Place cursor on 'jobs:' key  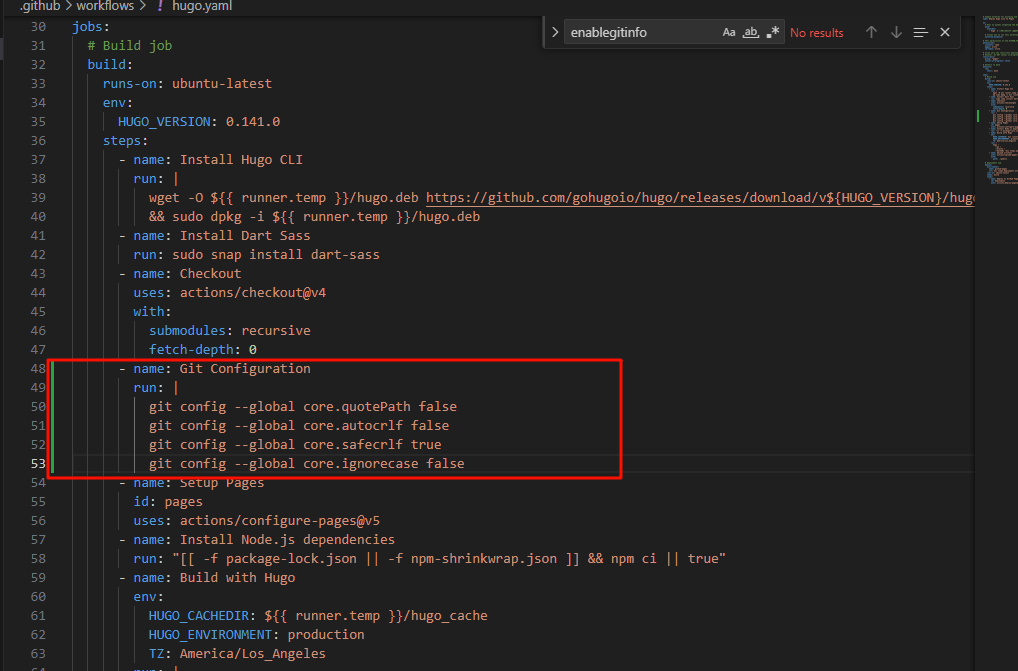(x=91, y=27)
